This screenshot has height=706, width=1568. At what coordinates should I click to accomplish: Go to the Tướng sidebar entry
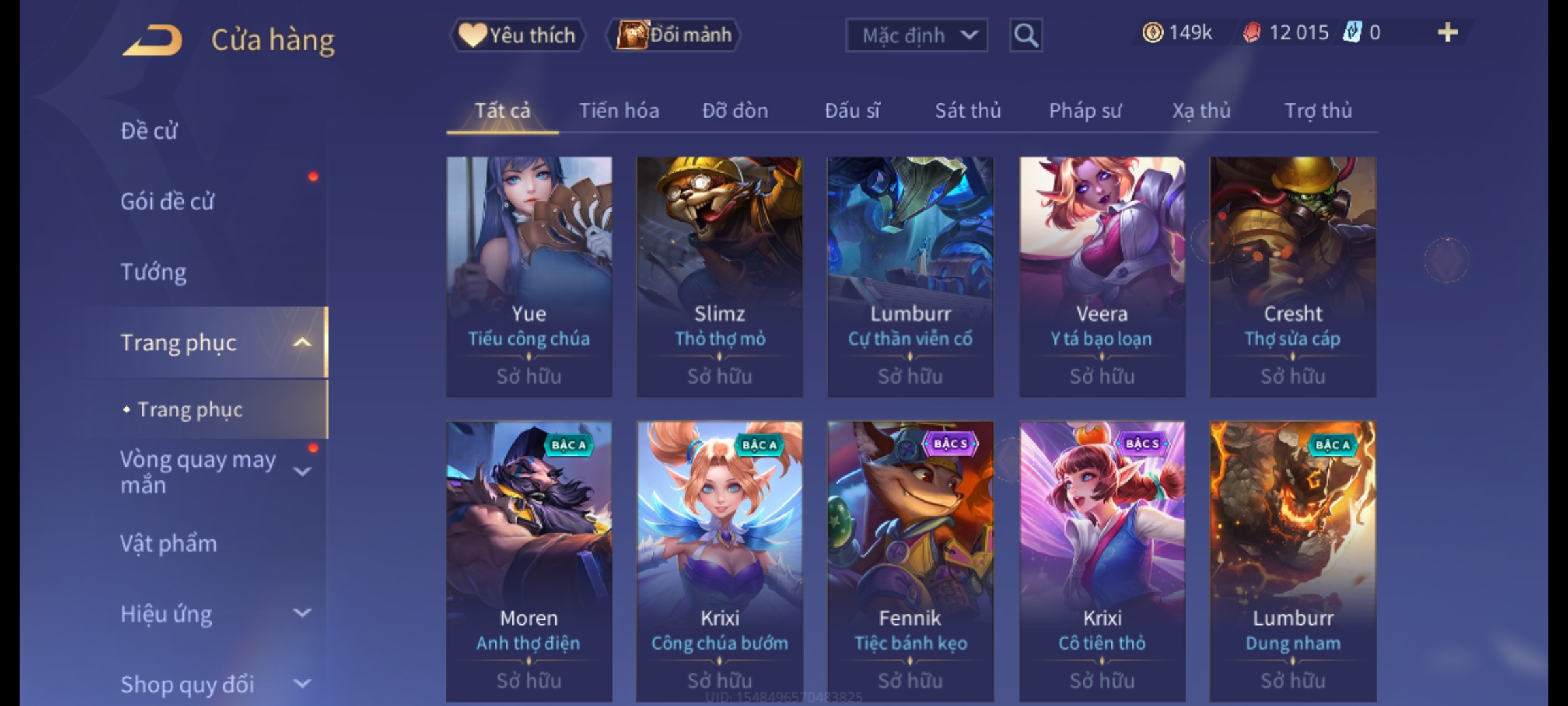coord(153,272)
